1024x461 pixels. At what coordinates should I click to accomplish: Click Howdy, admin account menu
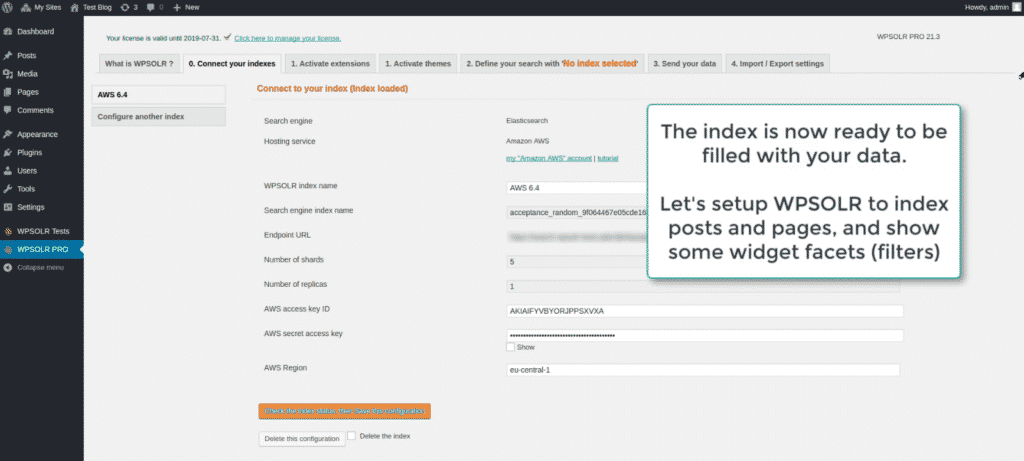coord(991,7)
